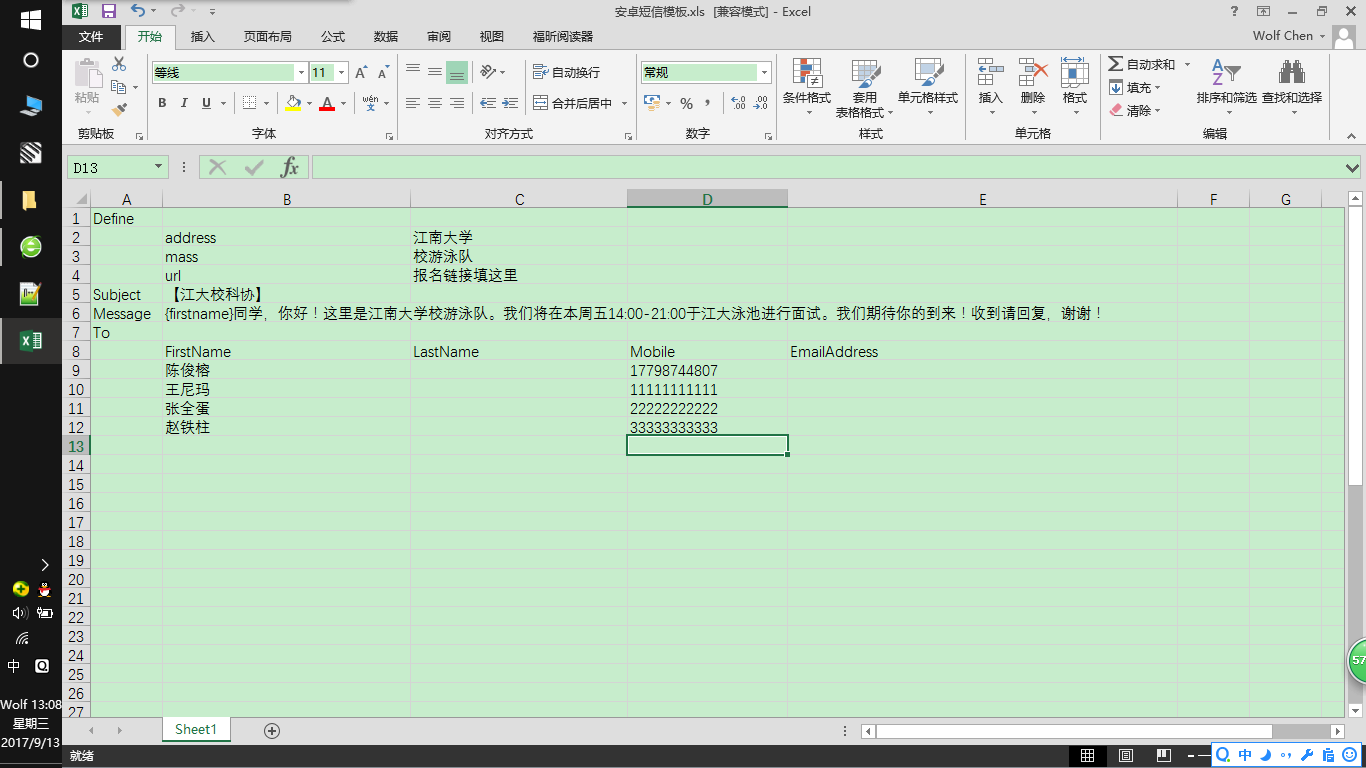Toggle Bold formatting
Screen dimensions: 1366x768
pos(162,103)
